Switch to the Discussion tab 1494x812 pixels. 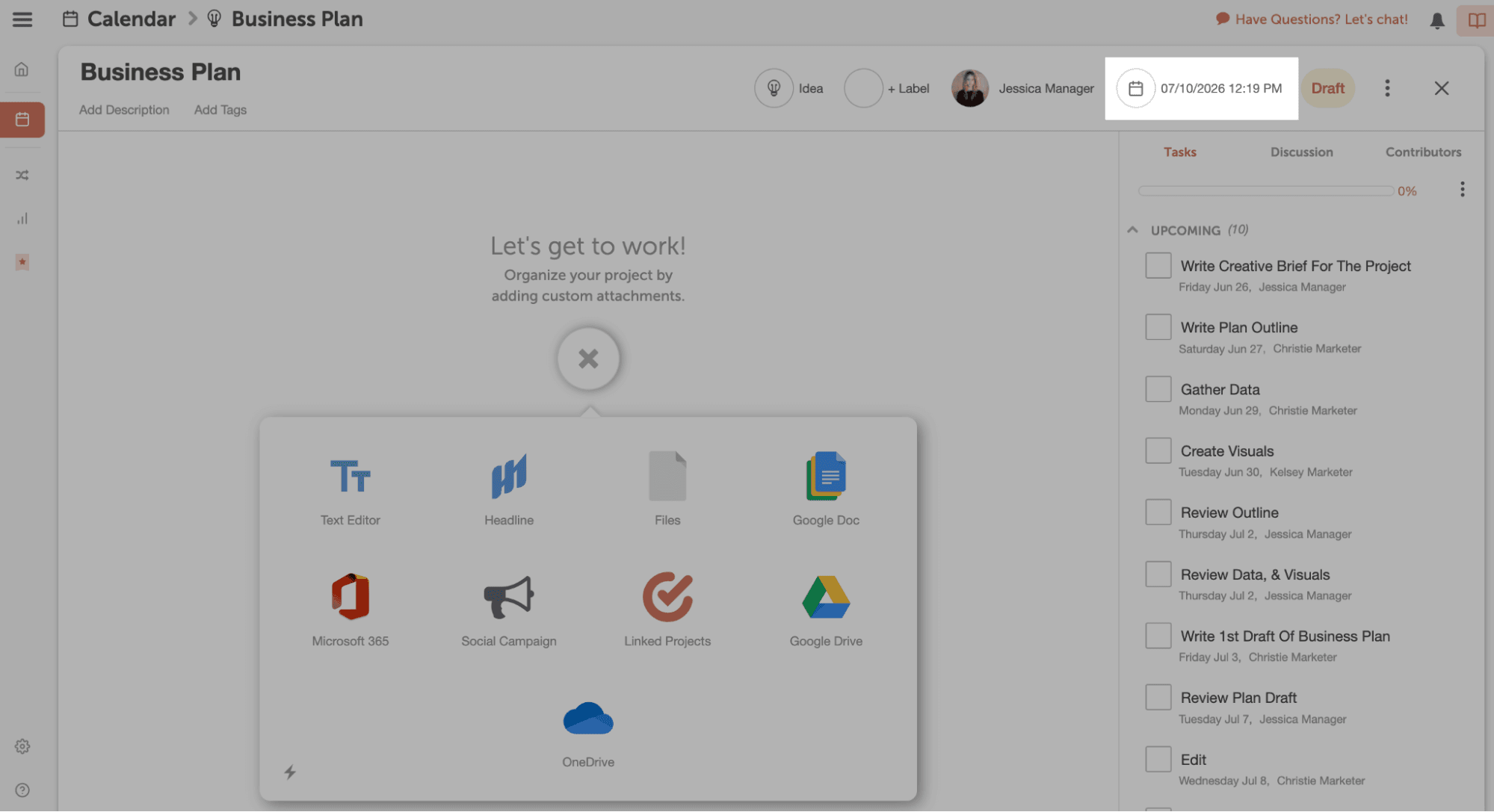(1301, 152)
